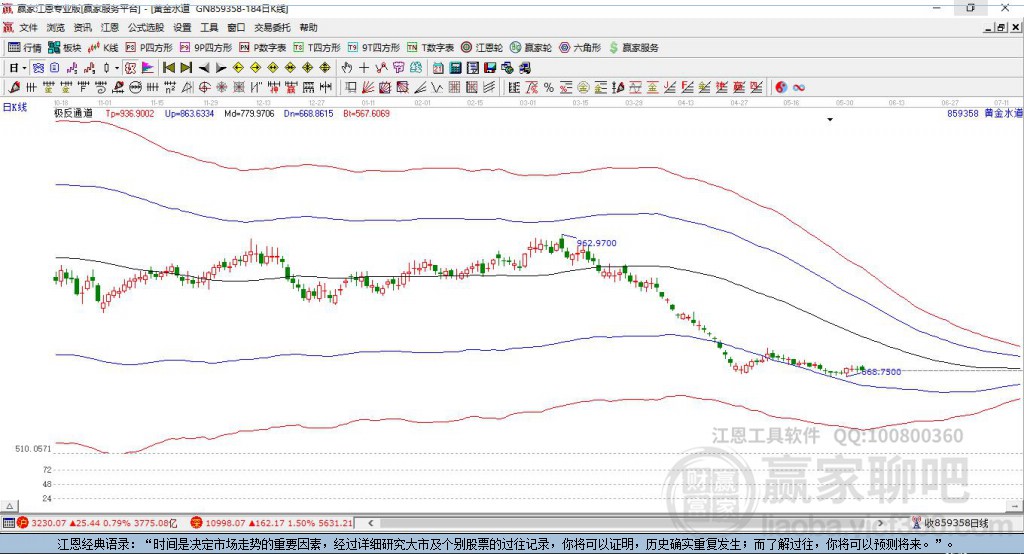
Task: Expand the candlestick style dropdown arrow
Action: click(117, 68)
